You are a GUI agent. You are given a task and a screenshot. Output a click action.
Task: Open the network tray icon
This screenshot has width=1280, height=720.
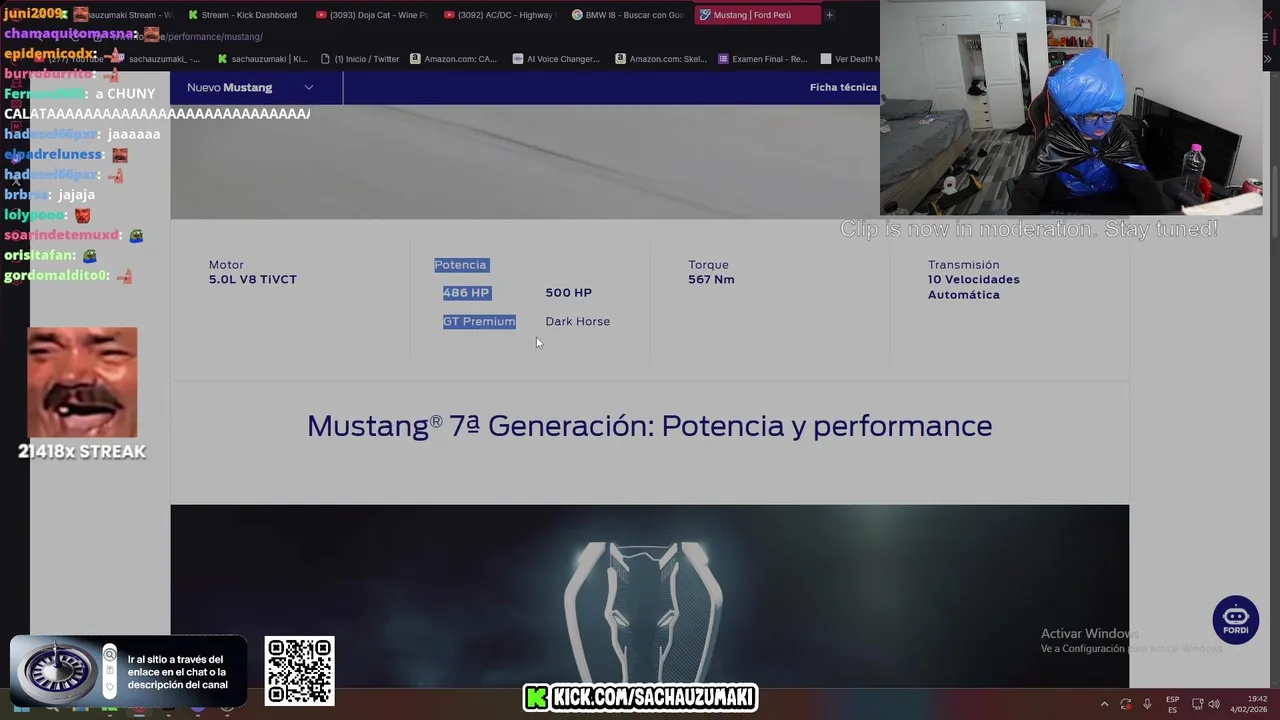[x=1197, y=704]
